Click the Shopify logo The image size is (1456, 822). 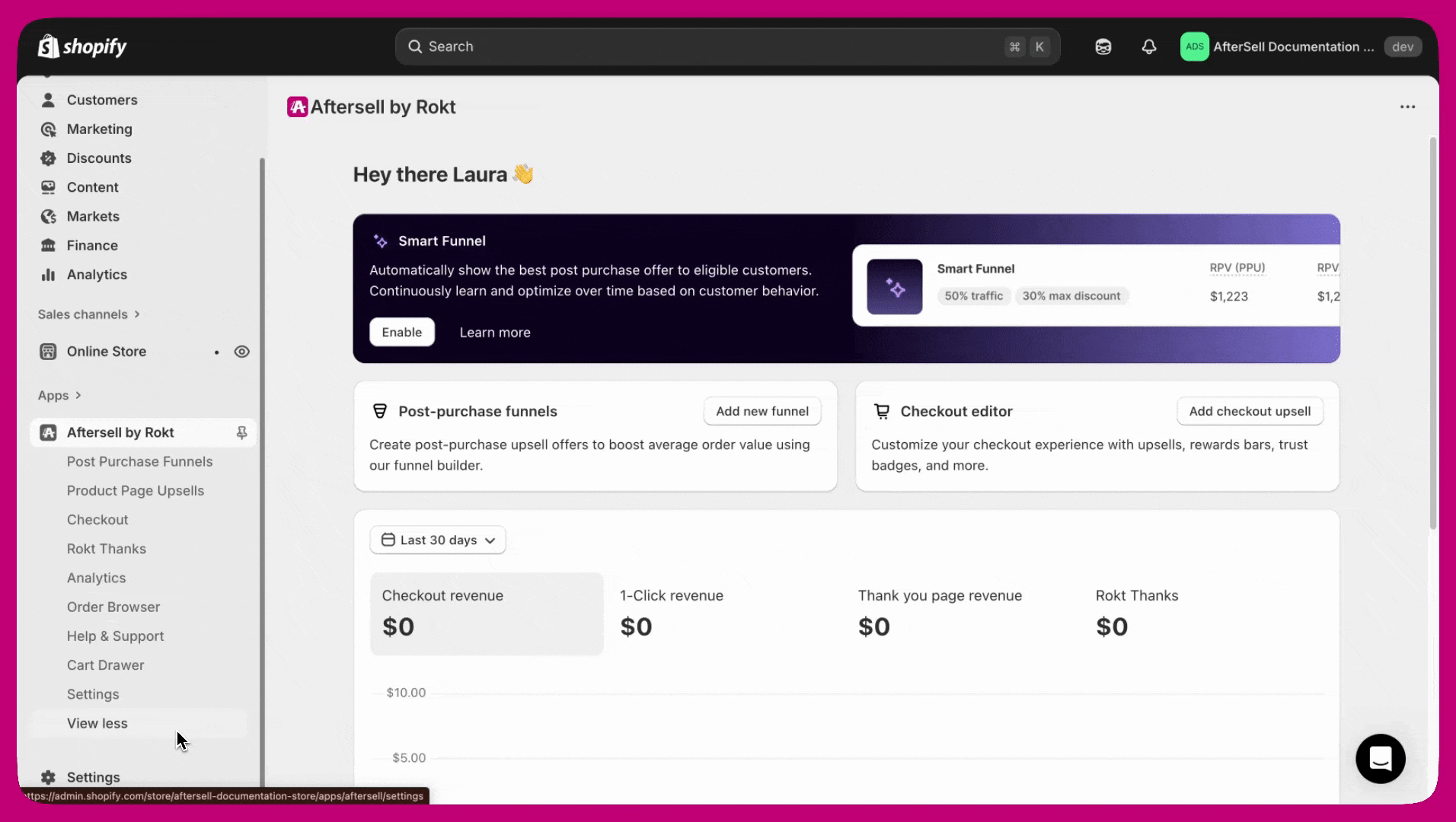tap(82, 46)
